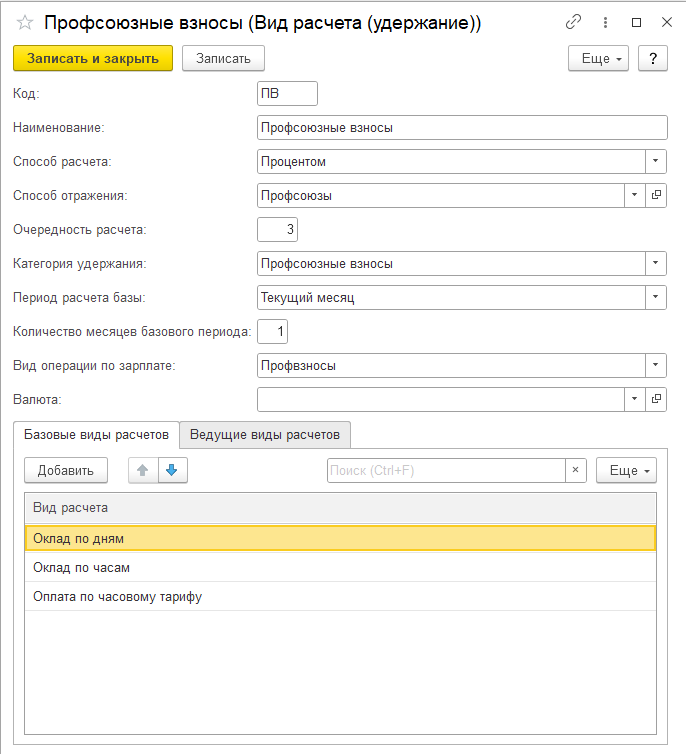Click the Наименование input field
Screen dimensions: 686x754
pyautogui.click(x=462, y=127)
